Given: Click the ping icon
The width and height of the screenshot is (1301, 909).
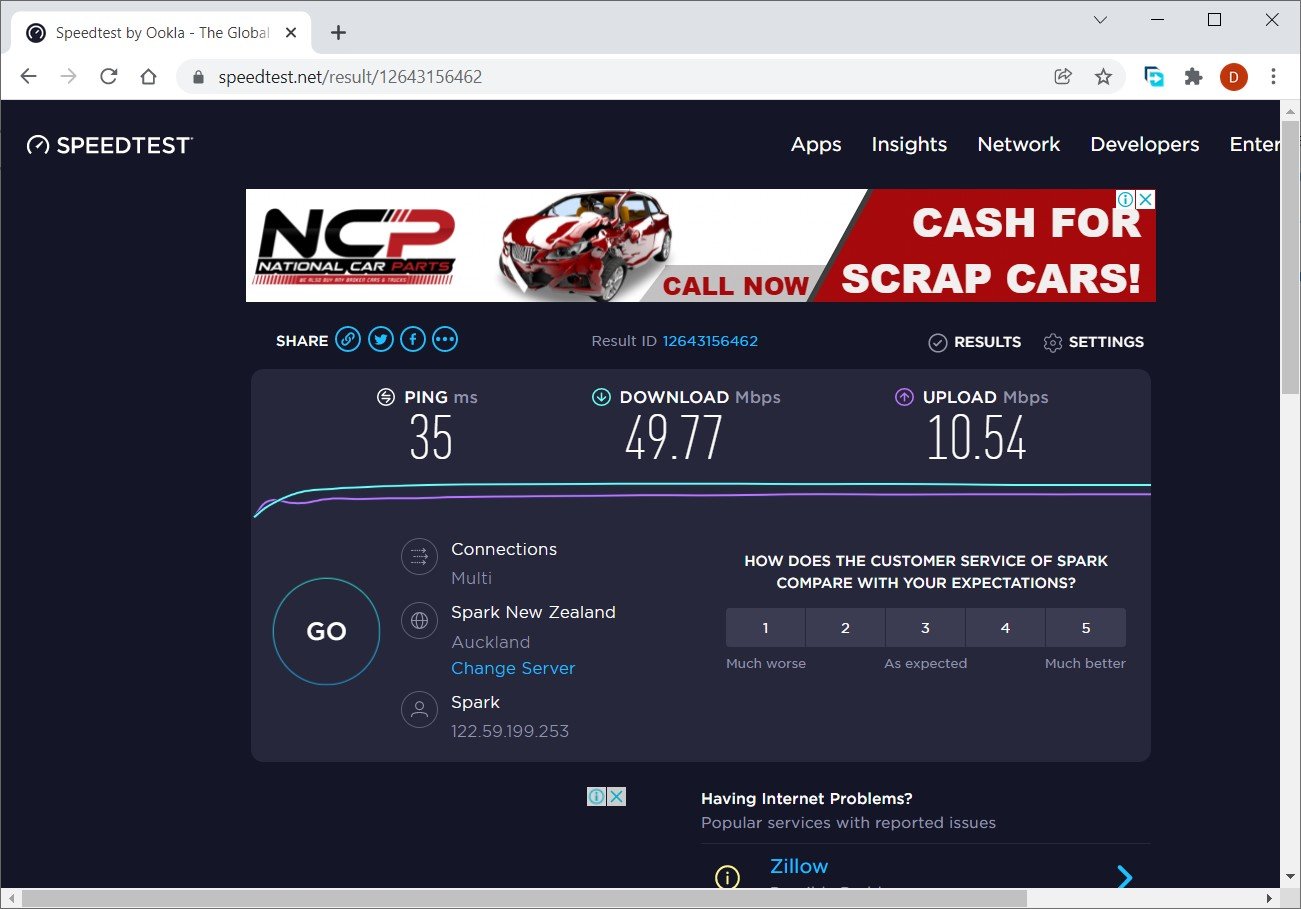Looking at the screenshot, I should point(385,397).
